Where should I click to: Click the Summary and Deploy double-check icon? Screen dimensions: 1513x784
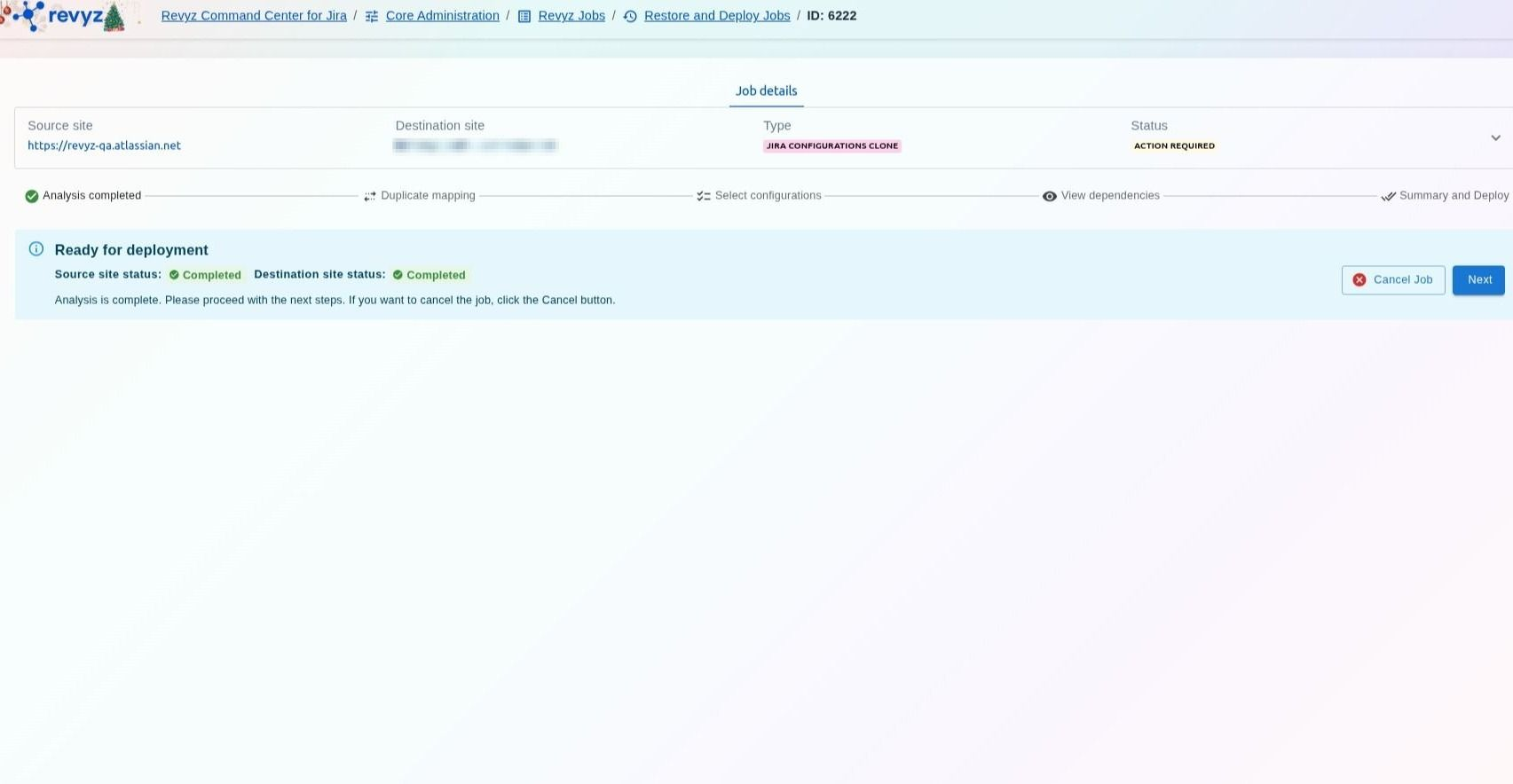1388,196
